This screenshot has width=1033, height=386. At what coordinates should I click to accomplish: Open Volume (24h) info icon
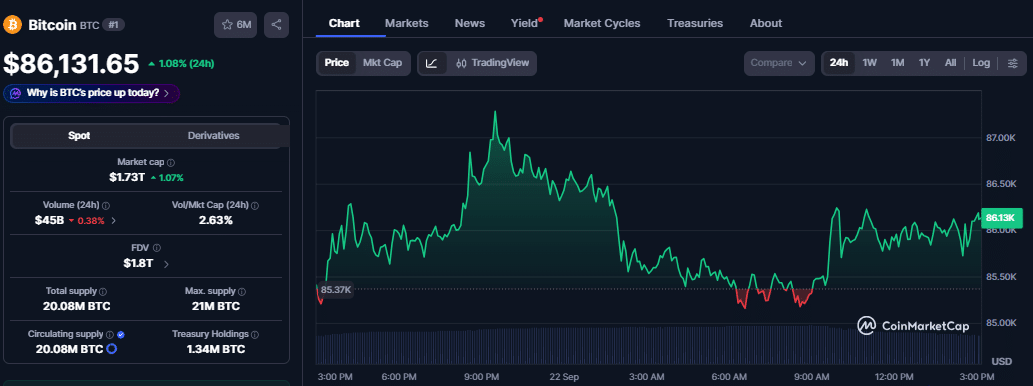[x=106, y=206]
